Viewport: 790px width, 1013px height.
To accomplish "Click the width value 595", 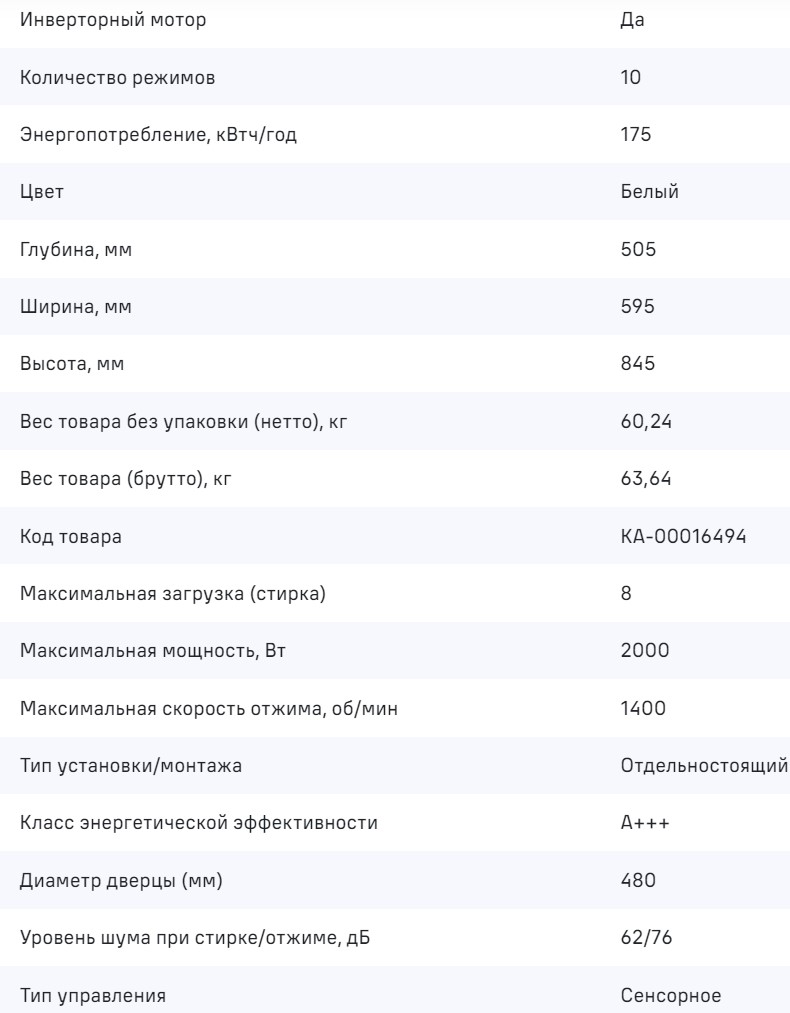I will coord(638,307).
